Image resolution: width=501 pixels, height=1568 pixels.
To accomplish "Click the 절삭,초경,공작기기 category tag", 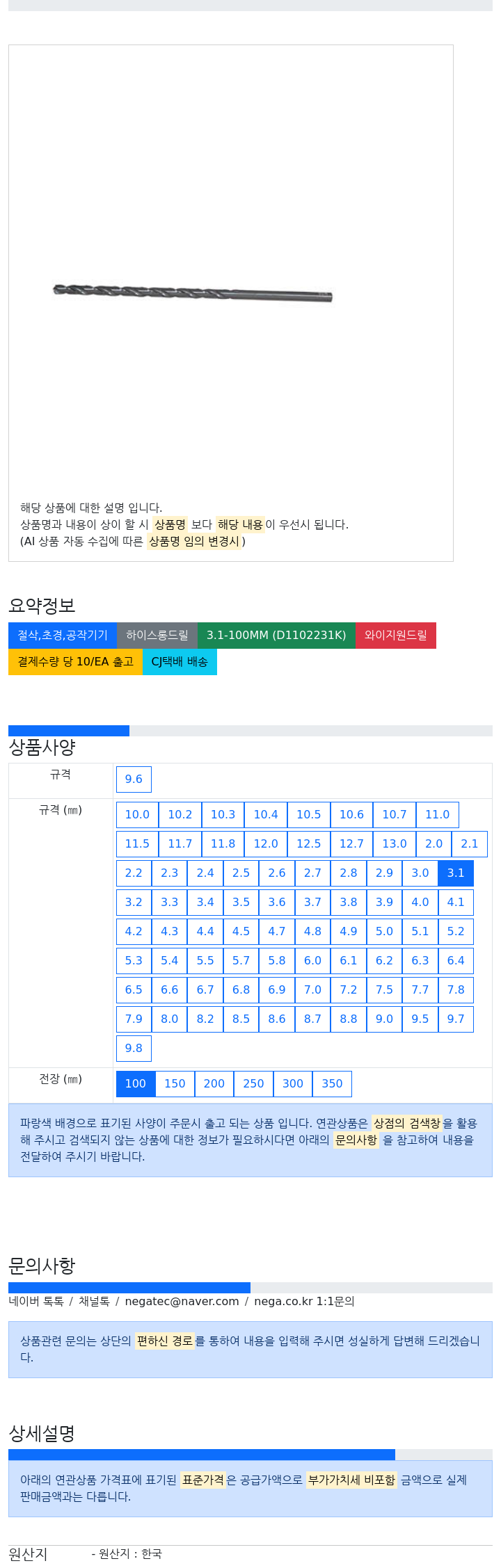I will click(63, 636).
